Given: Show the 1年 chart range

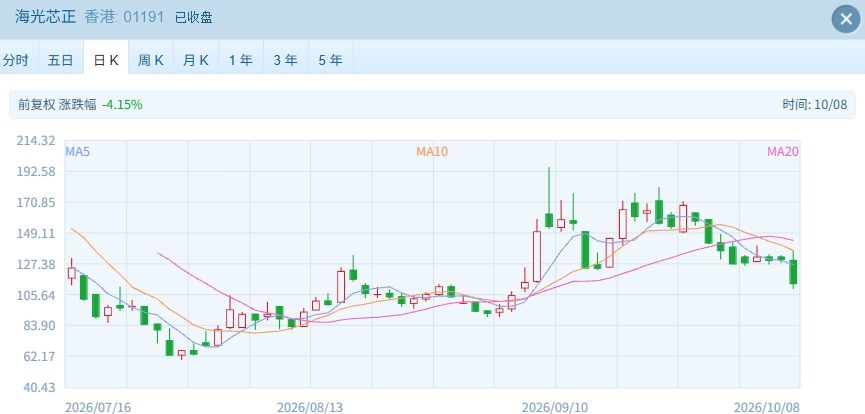Looking at the screenshot, I should [241, 60].
